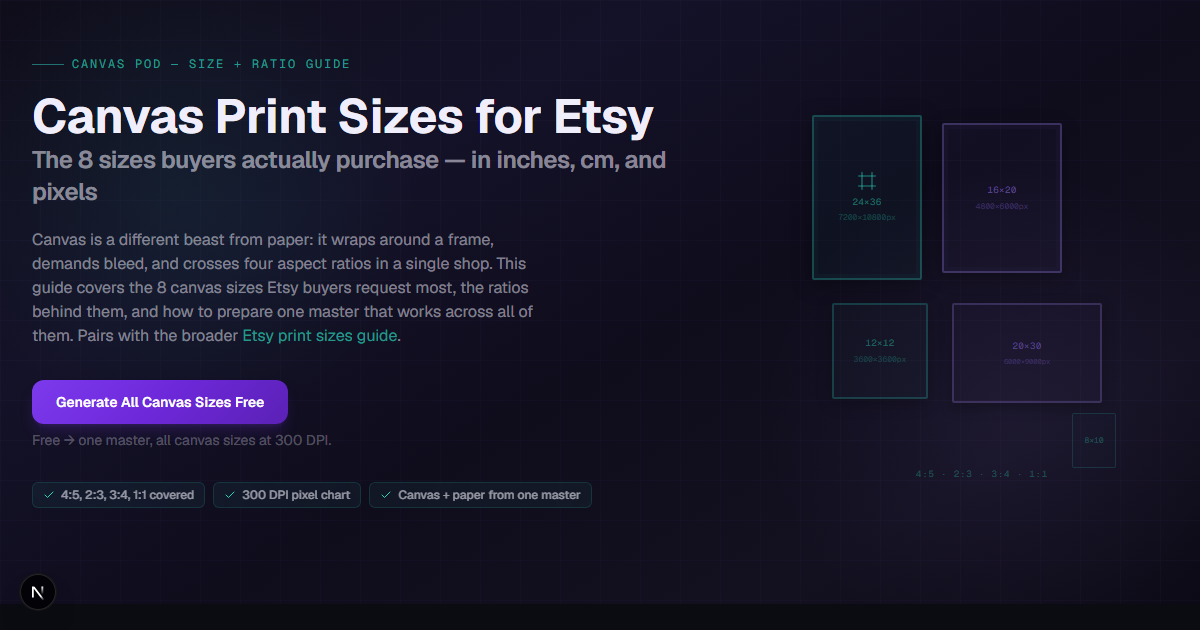Select the 16×20 canvas frame
The image size is (1200, 630).
pos(1002,198)
